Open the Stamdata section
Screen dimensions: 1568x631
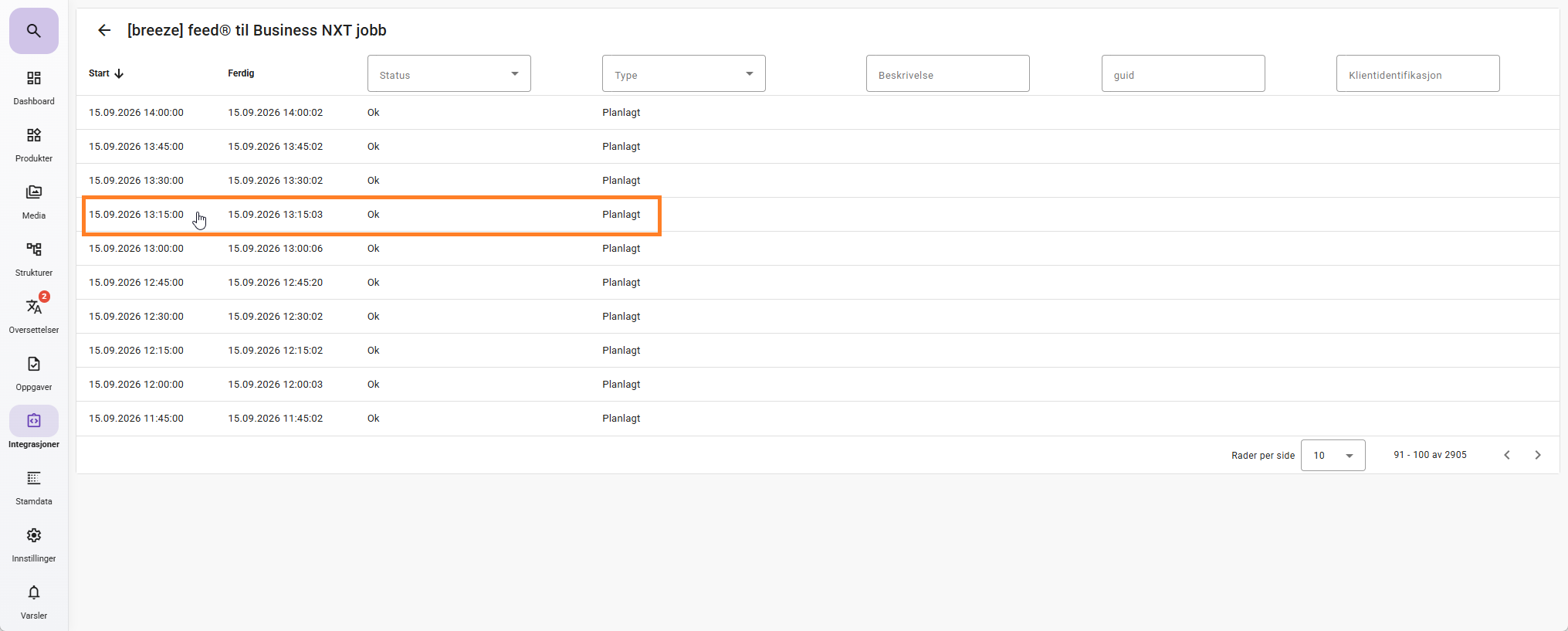(x=34, y=488)
